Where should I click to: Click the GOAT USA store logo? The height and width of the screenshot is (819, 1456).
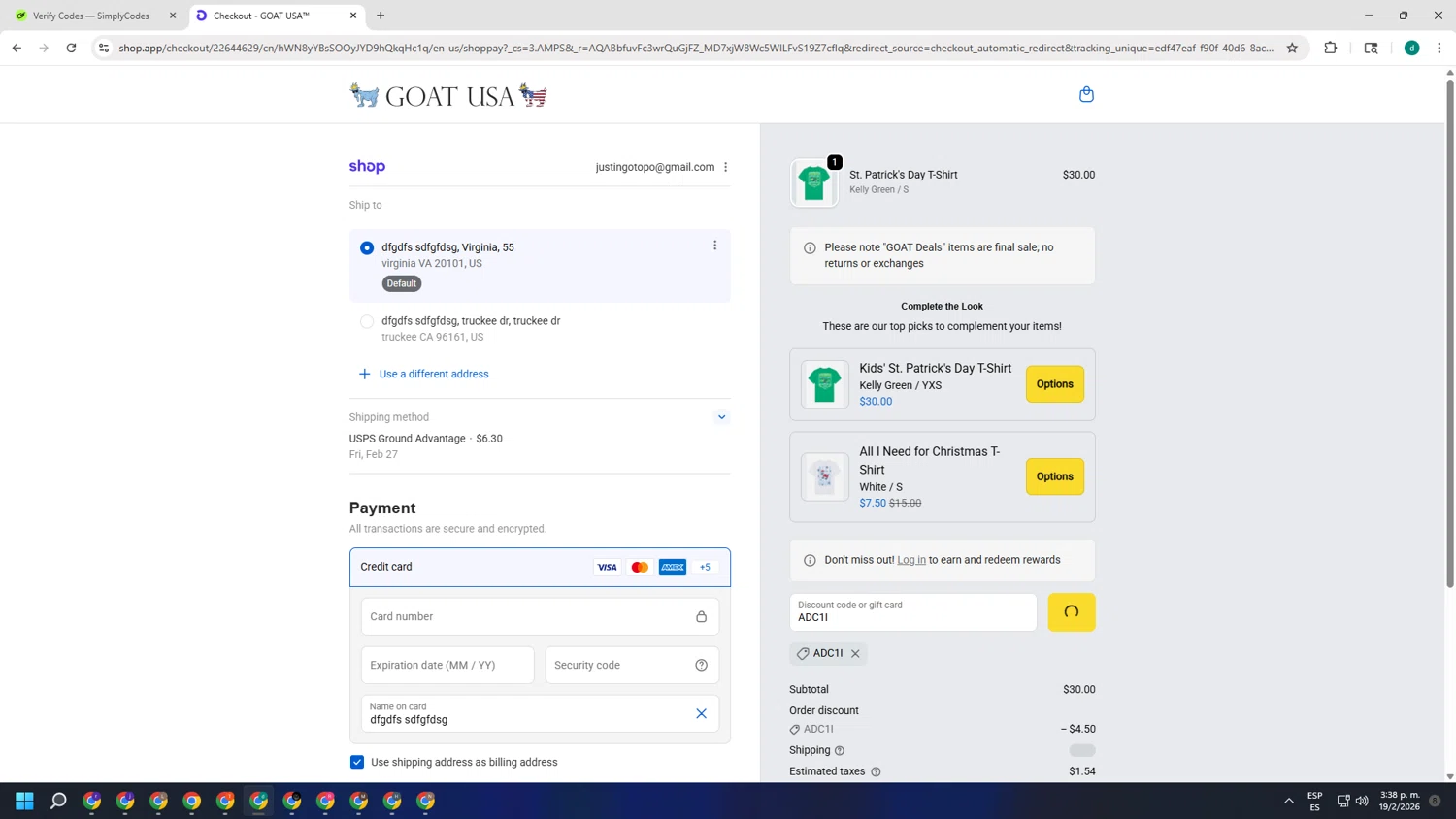tap(448, 95)
